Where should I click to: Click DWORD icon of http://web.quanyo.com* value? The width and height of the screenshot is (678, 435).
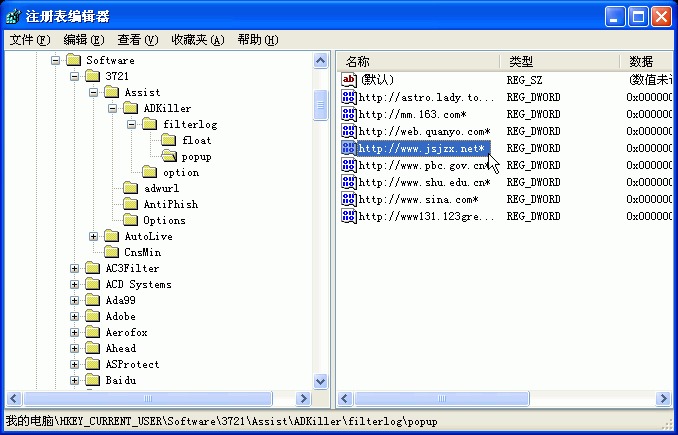tap(349, 131)
